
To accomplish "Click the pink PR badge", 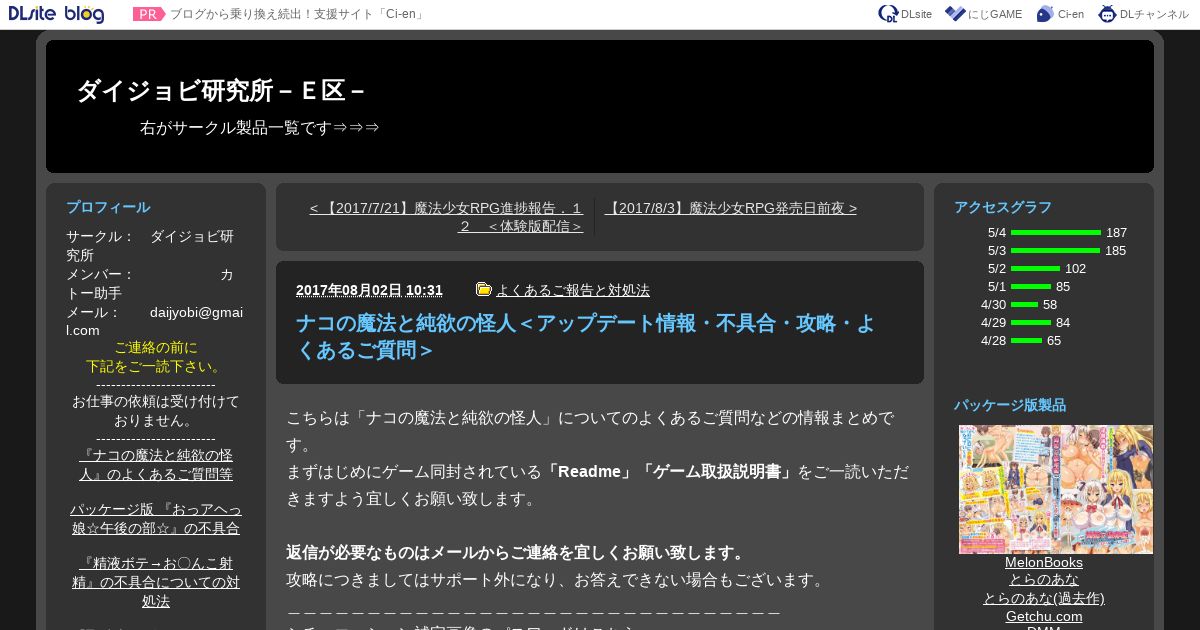I will pos(149,14).
